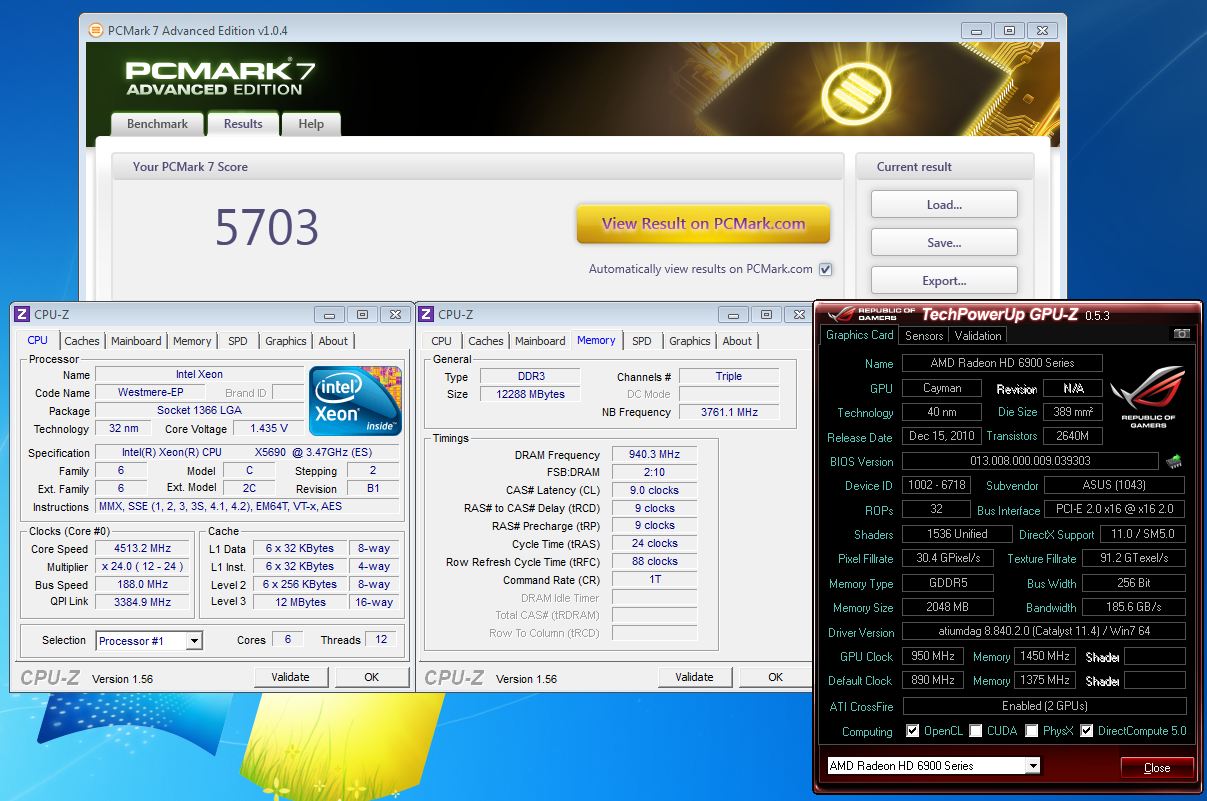Click the Memory Size value 2048 MB
This screenshot has width=1207, height=801.
pos(948,608)
